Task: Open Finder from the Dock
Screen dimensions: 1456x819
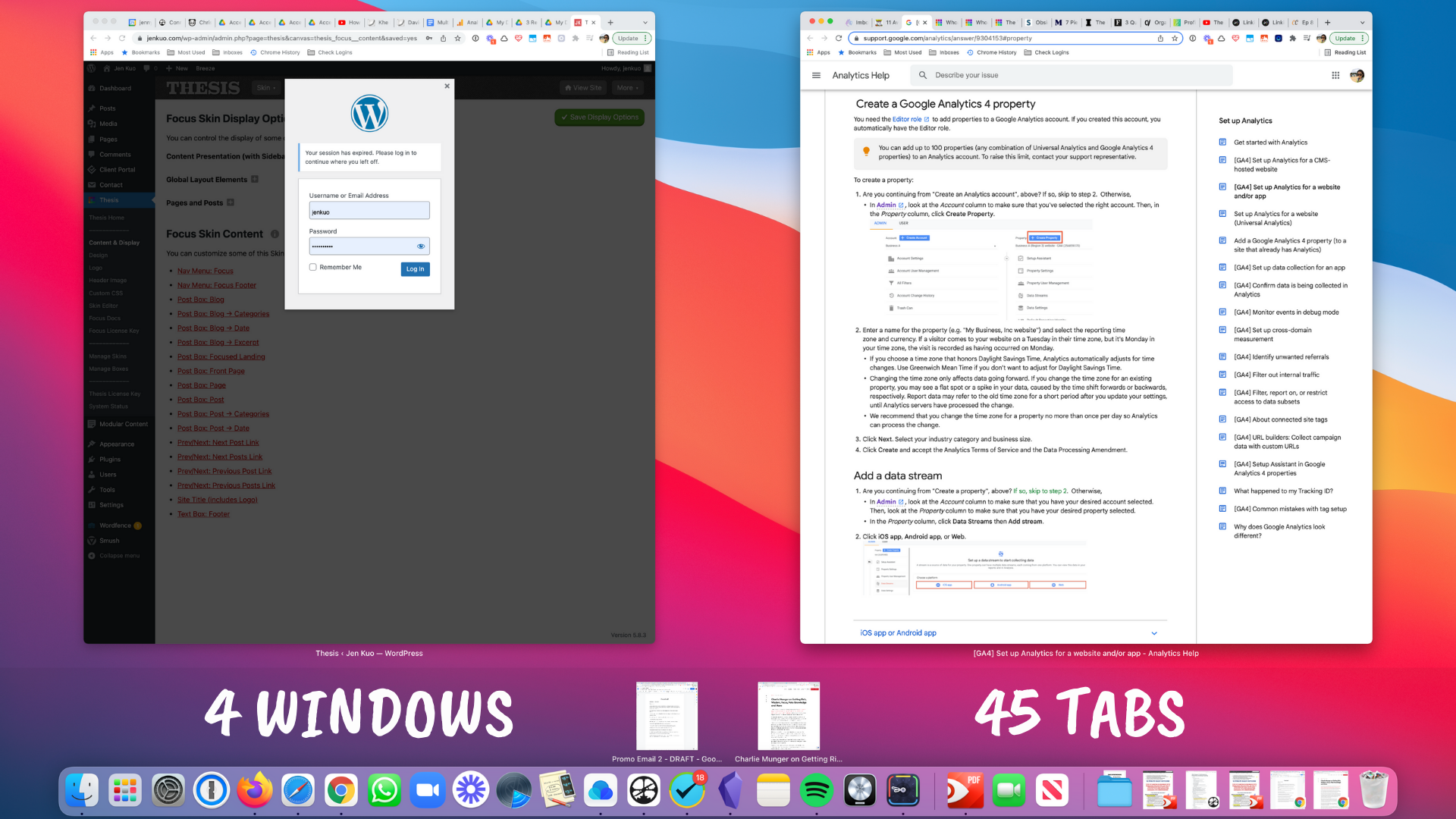Action: 82,791
